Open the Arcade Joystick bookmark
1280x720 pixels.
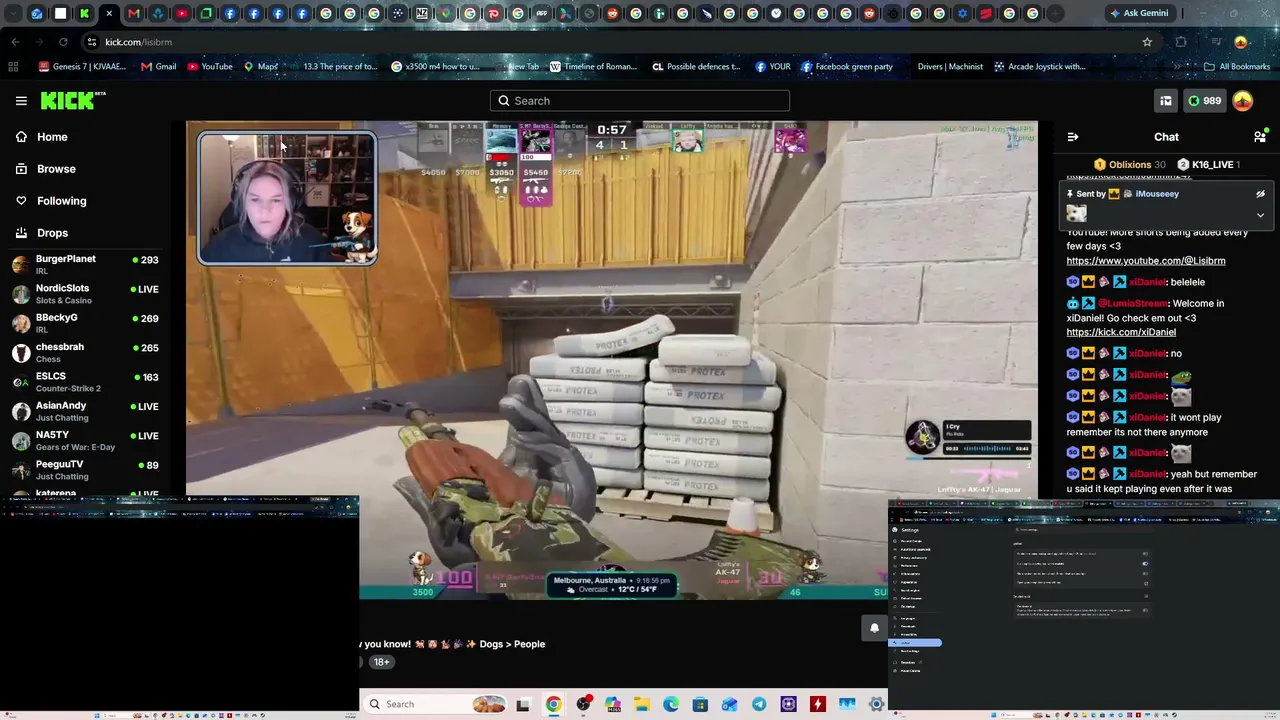1040,67
